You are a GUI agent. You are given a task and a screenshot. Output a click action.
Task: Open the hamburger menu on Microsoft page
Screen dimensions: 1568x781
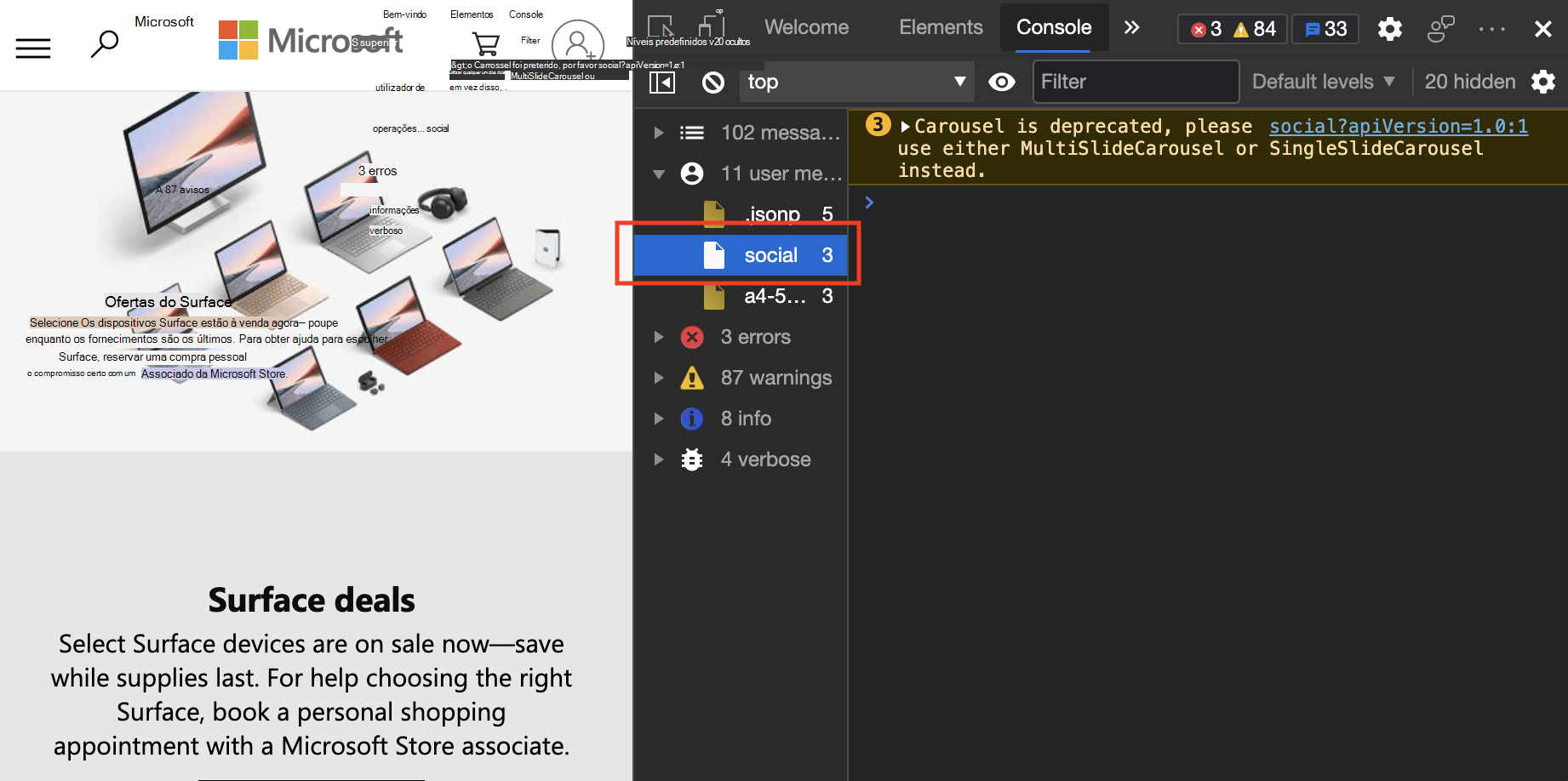(33, 48)
